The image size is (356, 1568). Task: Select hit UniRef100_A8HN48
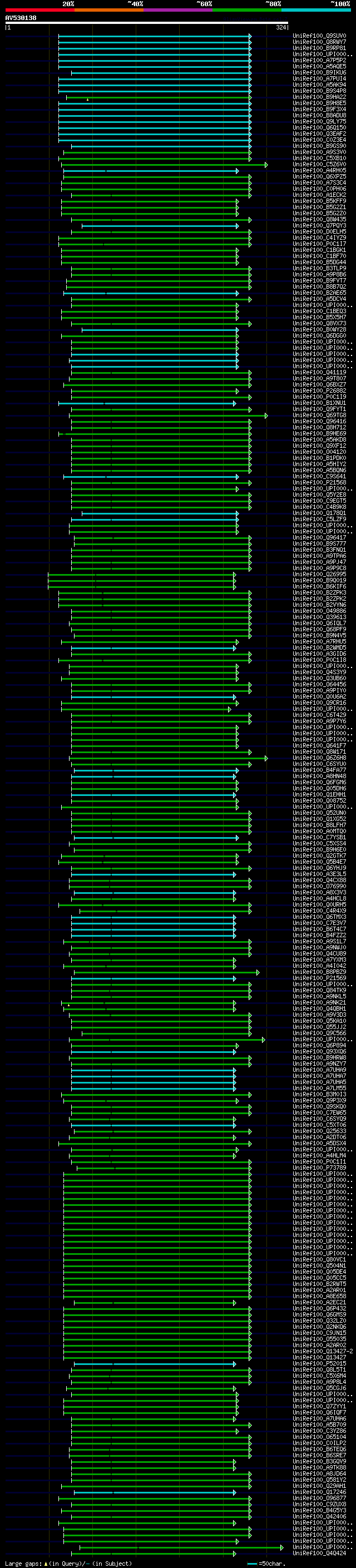point(319,776)
